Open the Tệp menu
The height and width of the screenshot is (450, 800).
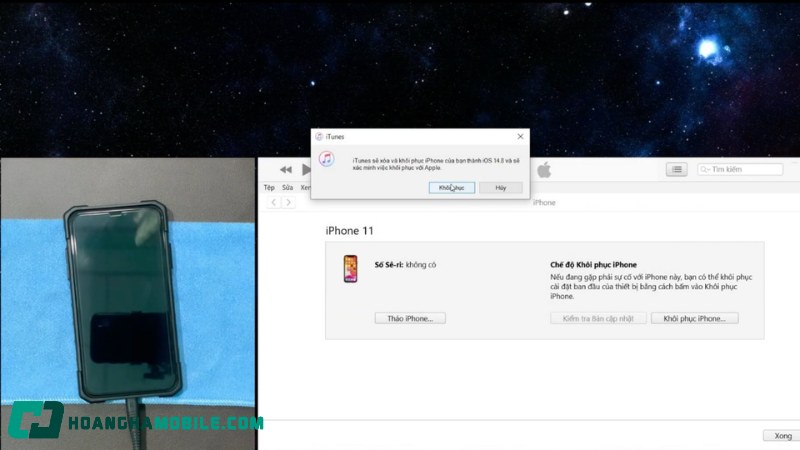[269, 187]
